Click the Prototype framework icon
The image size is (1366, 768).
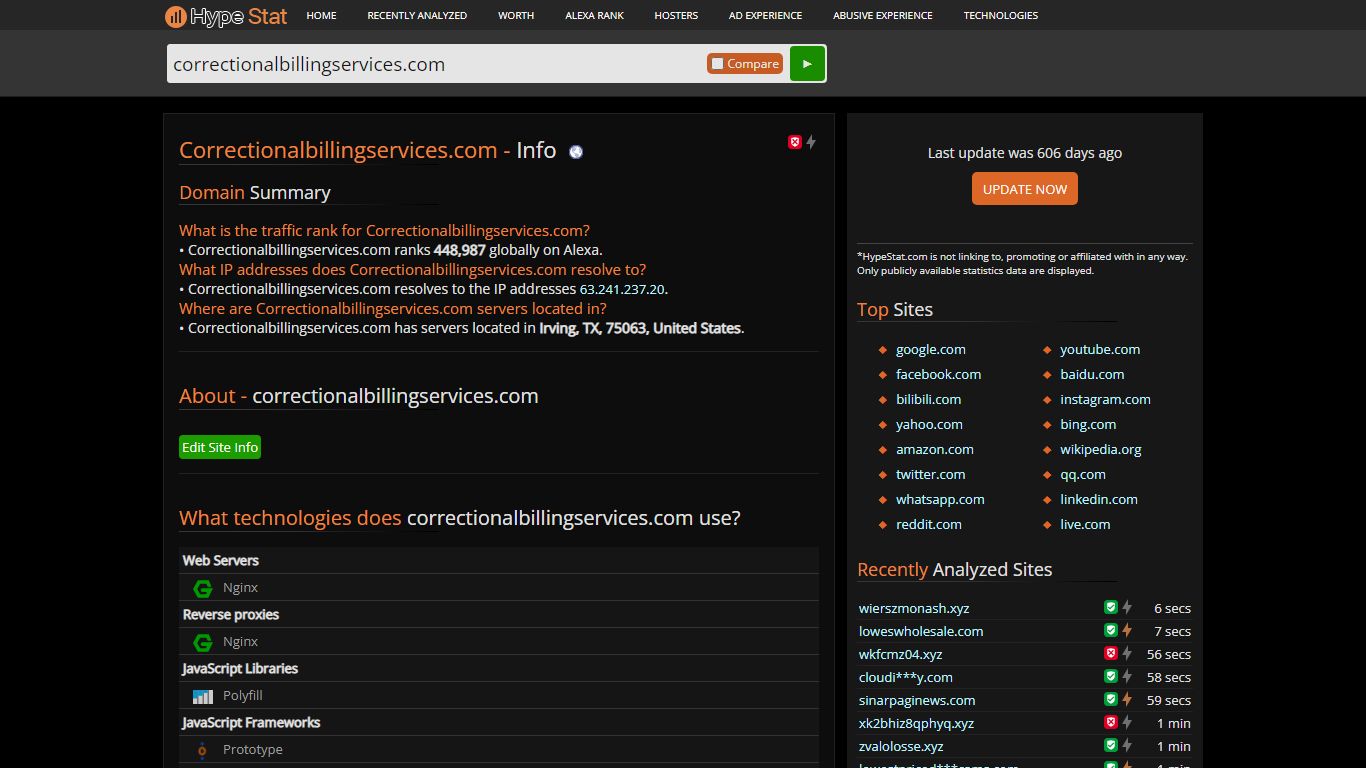(x=202, y=750)
